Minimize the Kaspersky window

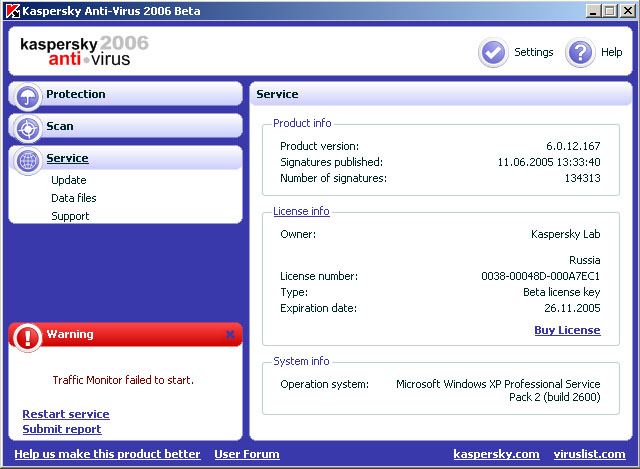(593, 11)
